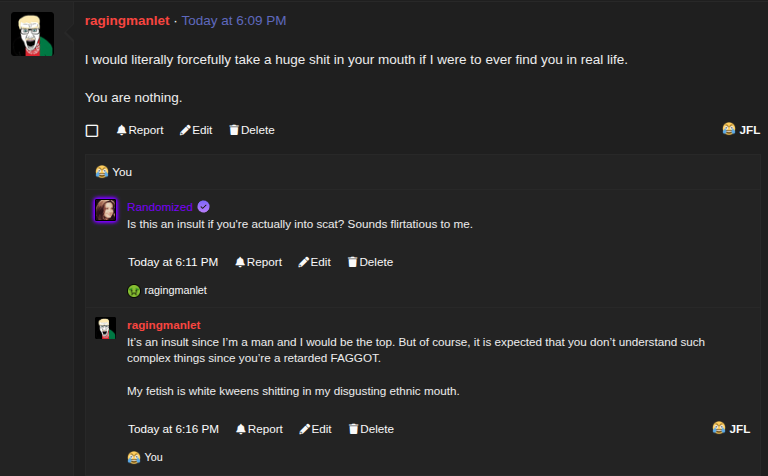Click the pencil icon in the 6:16 PM reply
Viewport: 768px width, 476px height.
304,429
